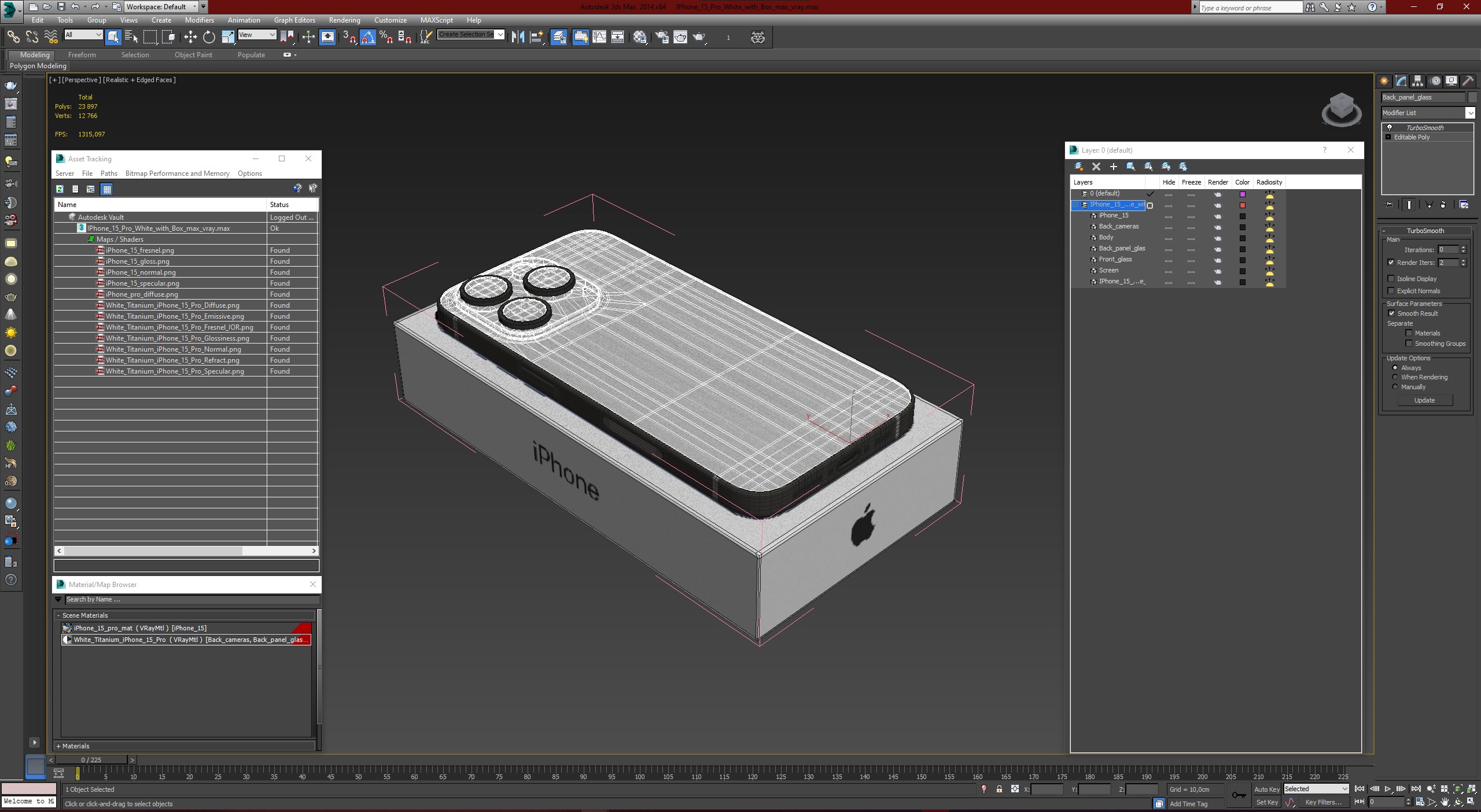Enable Separate by Materials checkbox
This screenshot has height=812, width=1481.
click(1409, 333)
